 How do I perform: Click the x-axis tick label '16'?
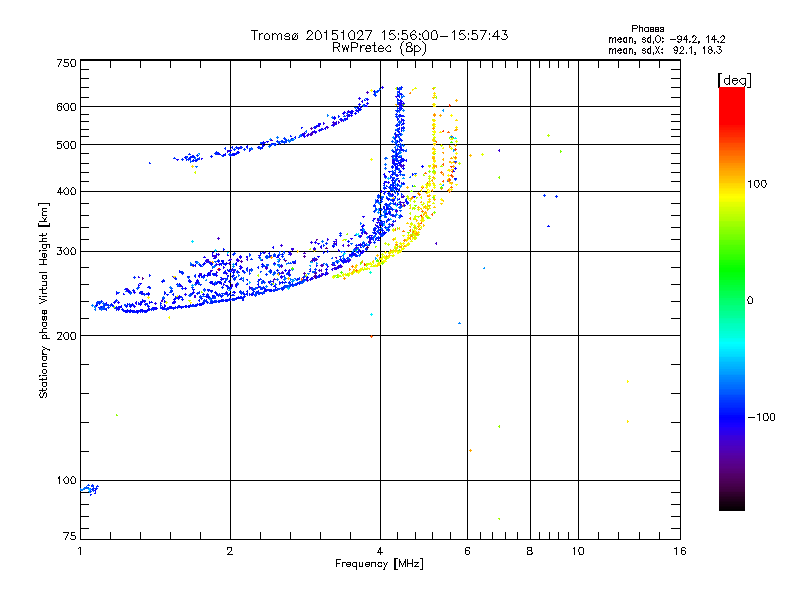pos(680,551)
